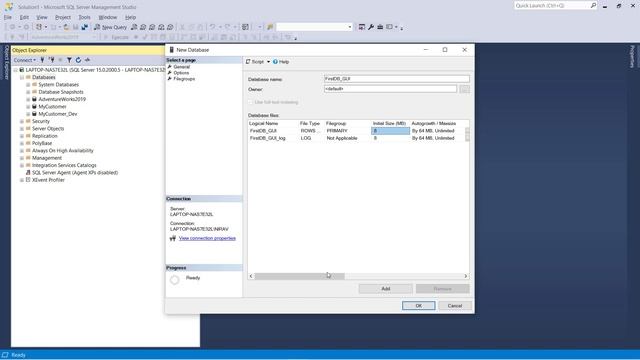Click the Add button
Image resolution: width=640 pixels, height=360 pixels.
(x=386, y=289)
